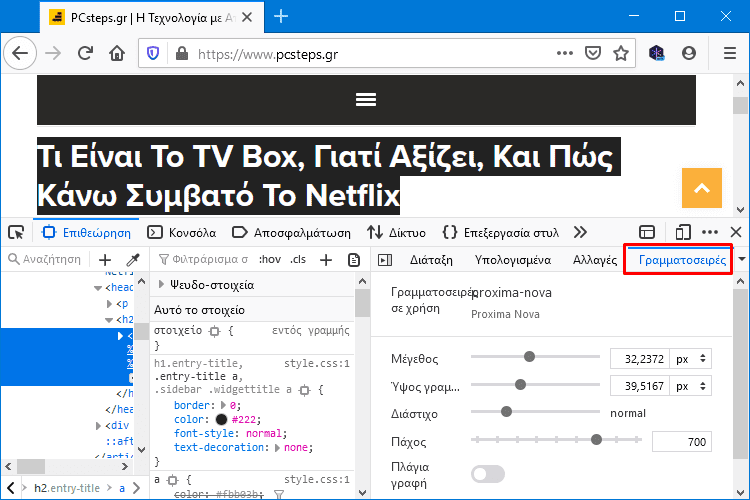The height and width of the screenshot is (500, 750).
Task: Open the Κονσόλα tab
Action: coord(182,233)
